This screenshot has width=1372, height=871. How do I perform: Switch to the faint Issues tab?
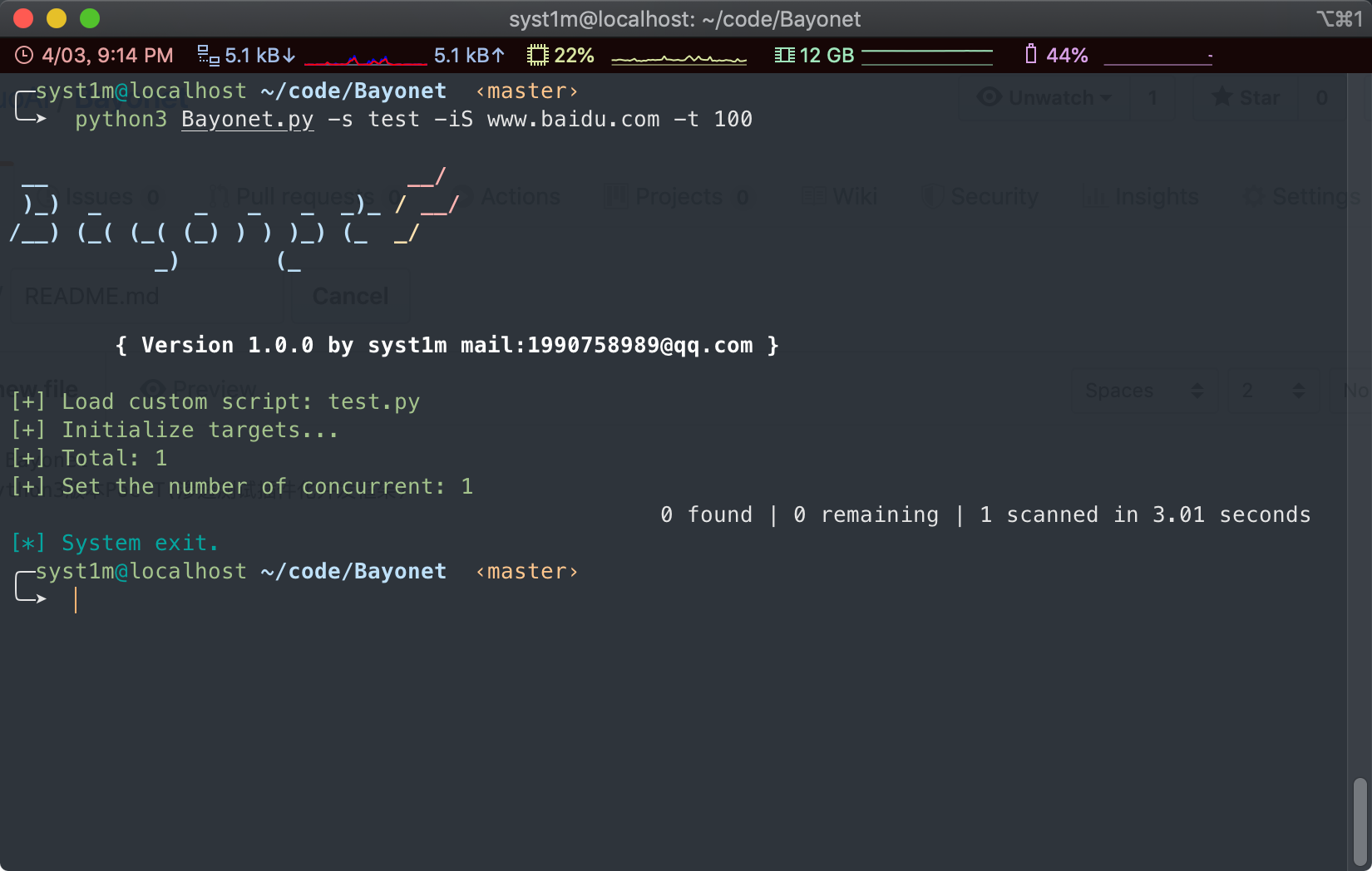(99, 197)
